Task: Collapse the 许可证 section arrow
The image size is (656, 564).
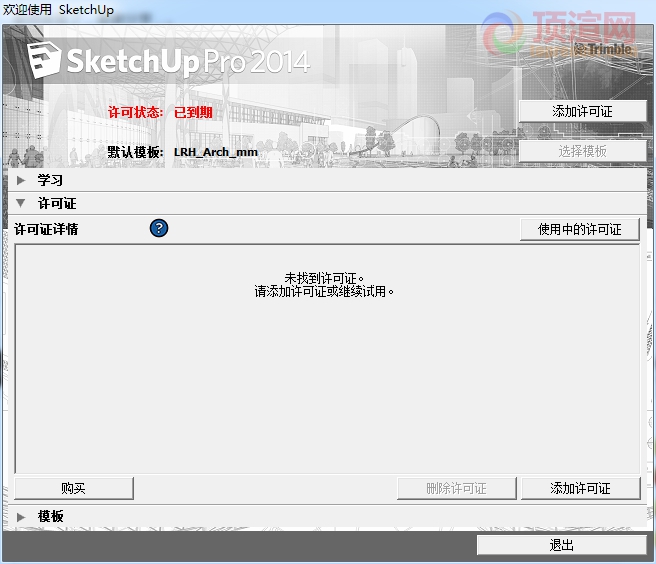Action: tap(20, 203)
